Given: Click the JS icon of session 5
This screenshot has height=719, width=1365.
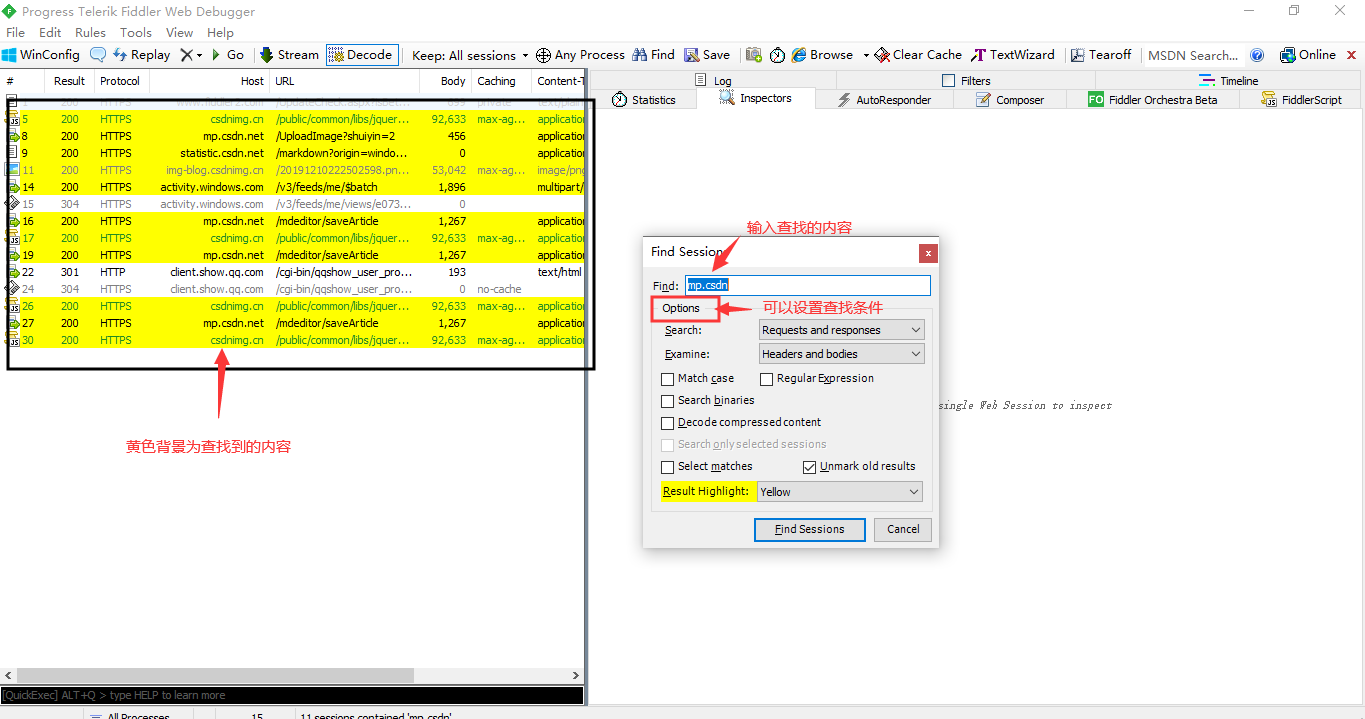Looking at the screenshot, I should coord(13,119).
